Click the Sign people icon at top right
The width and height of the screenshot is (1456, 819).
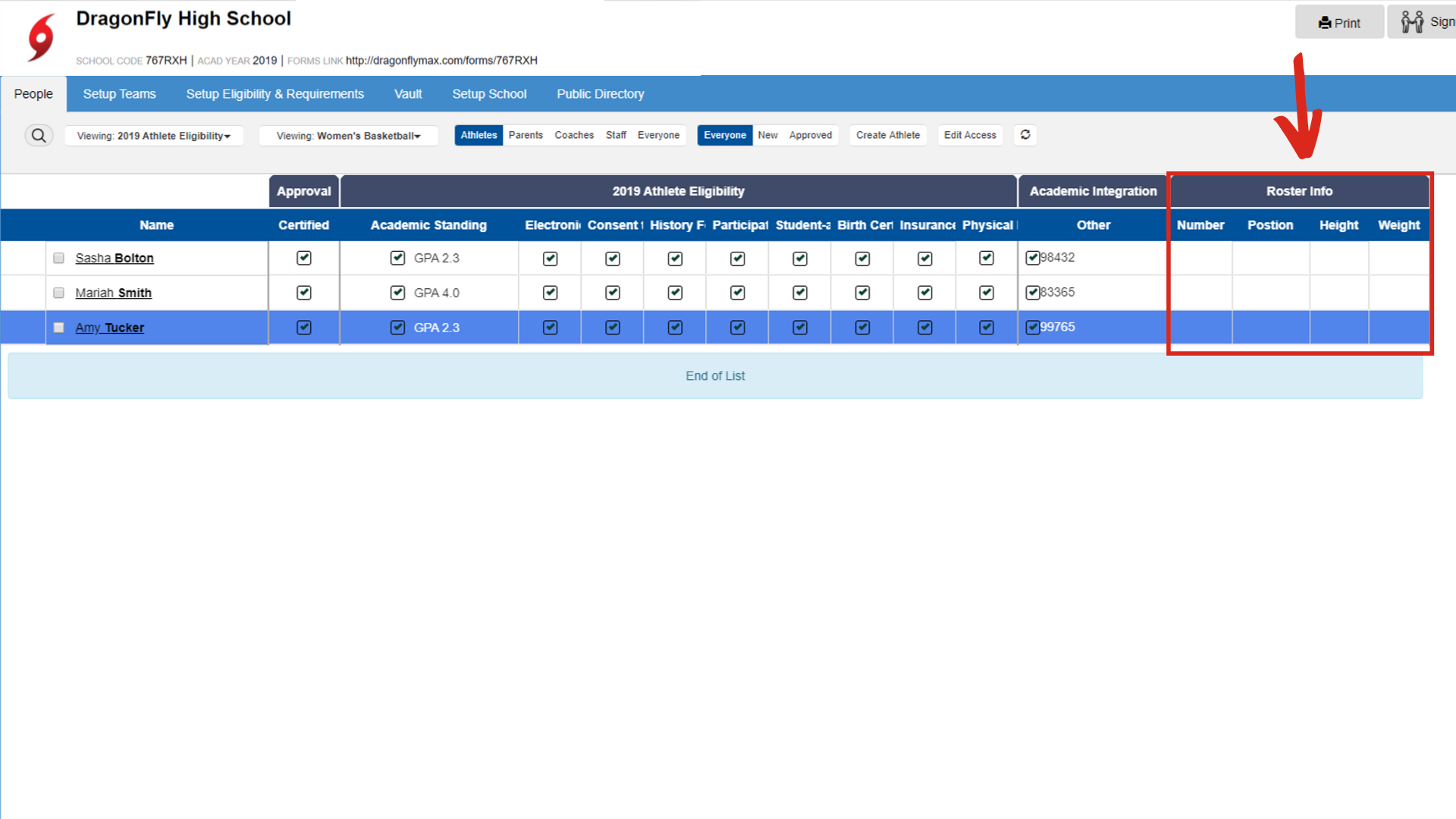point(1413,22)
